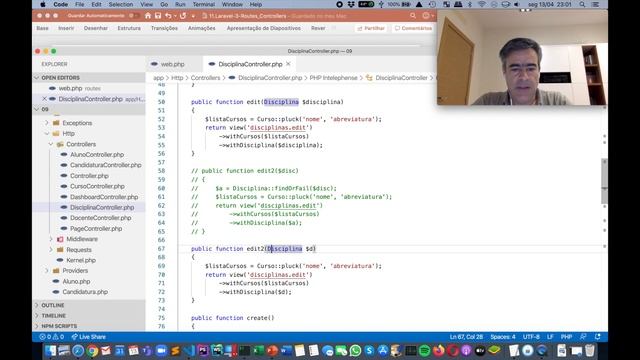Open DocenteController.php in the explorer
Screen dimensions: 640x360
(x=100, y=218)
